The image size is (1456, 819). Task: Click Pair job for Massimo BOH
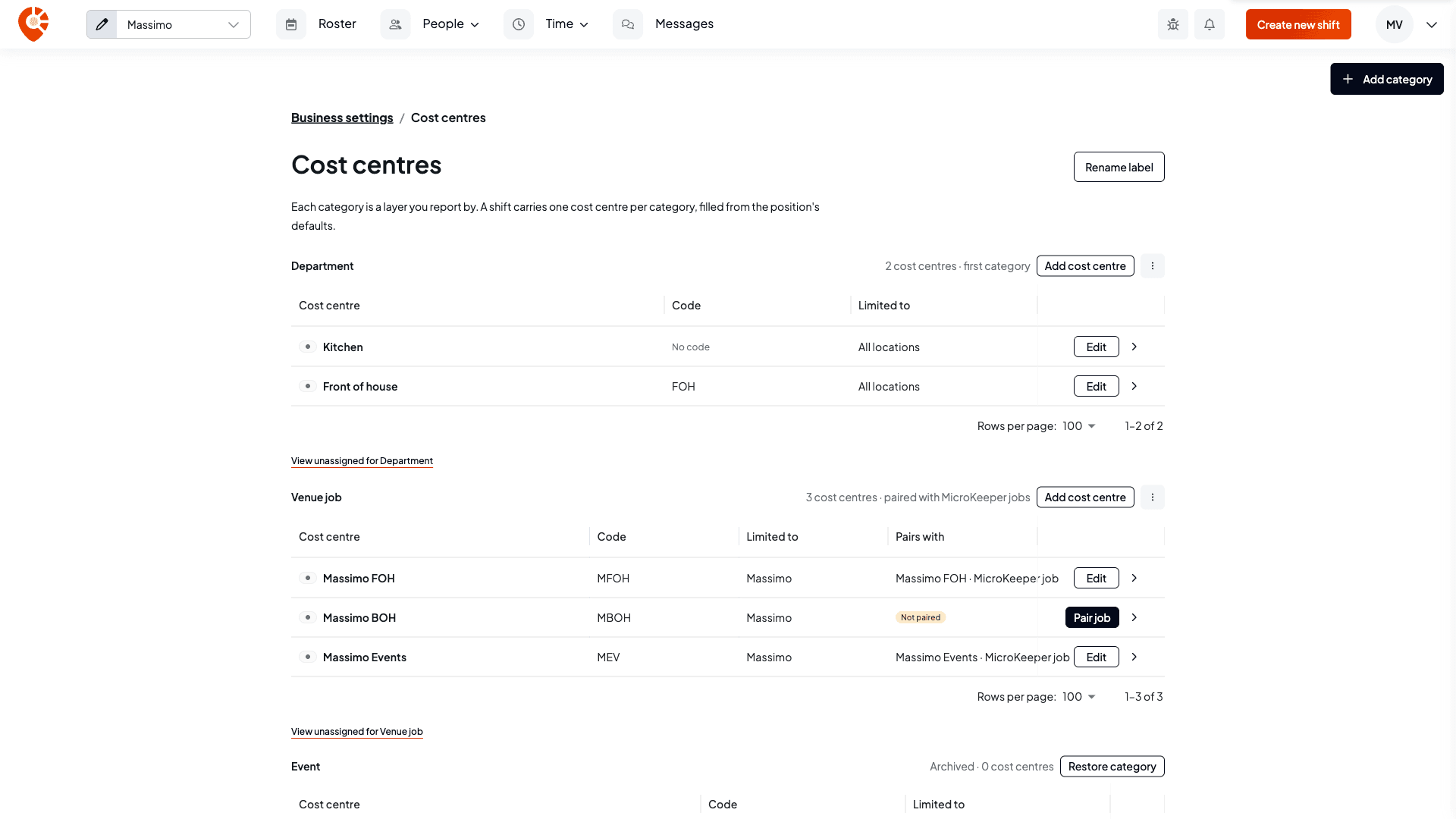point(1092,617)
